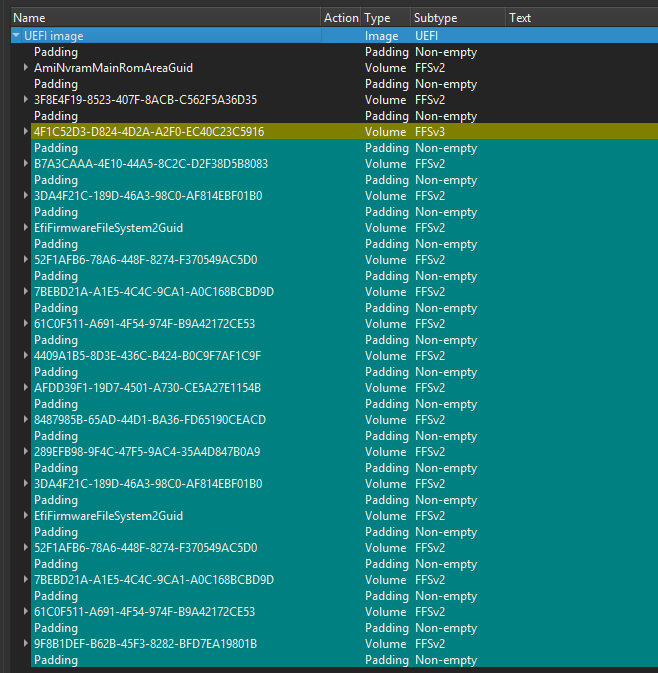Expand the B7A3CAAA-4E10-44A5 volume
658x673 pixels.
click(x=26, y=164)
